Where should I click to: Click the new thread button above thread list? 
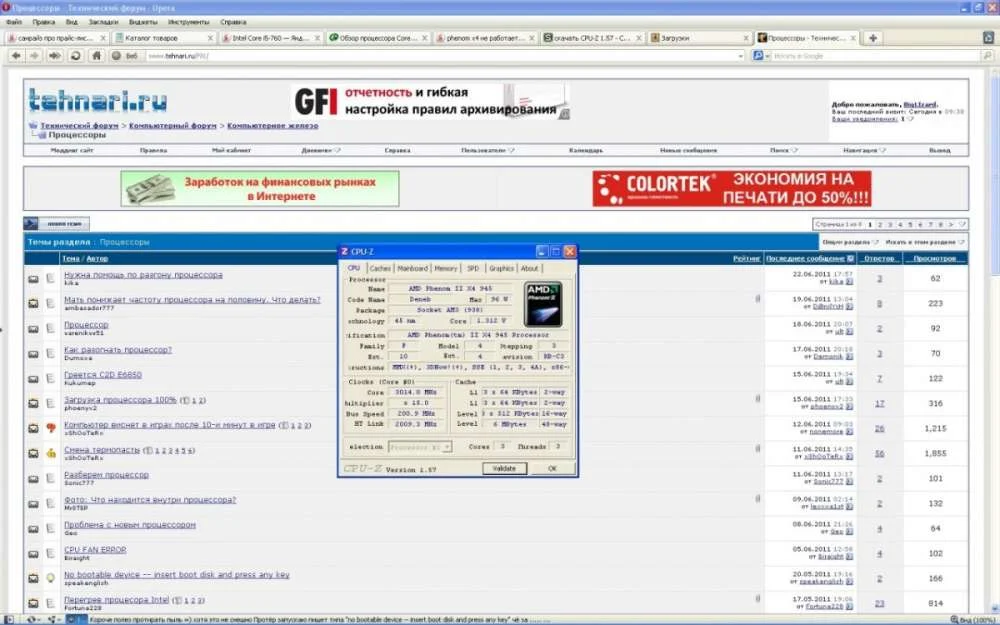(x=57, y=224)
